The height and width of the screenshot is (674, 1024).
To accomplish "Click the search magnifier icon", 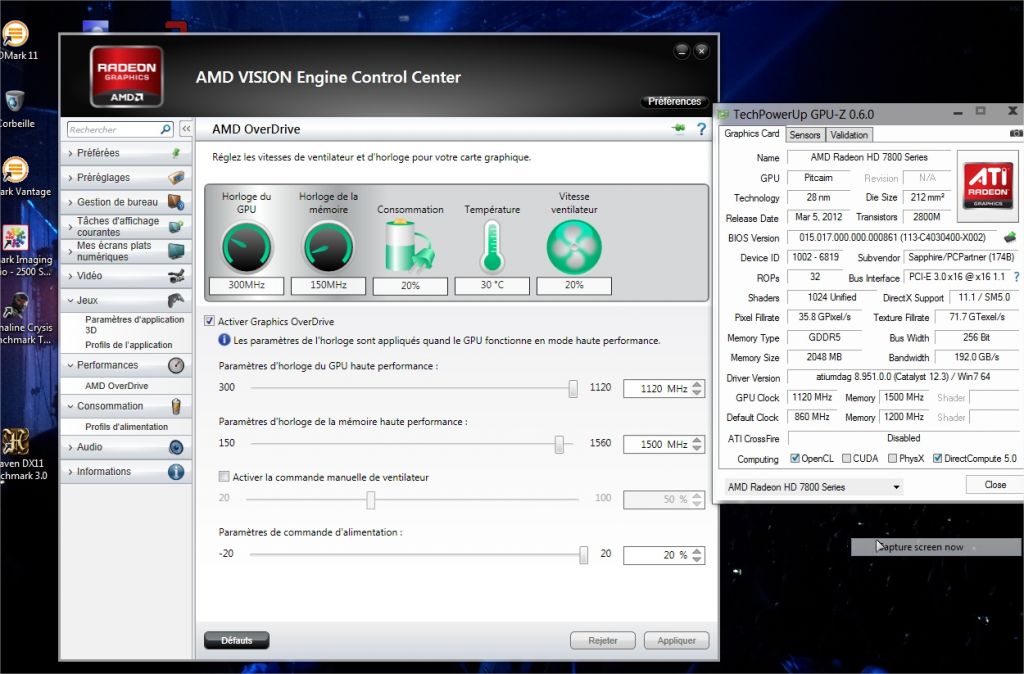I will pyautogui.click(x=166, y=129).
